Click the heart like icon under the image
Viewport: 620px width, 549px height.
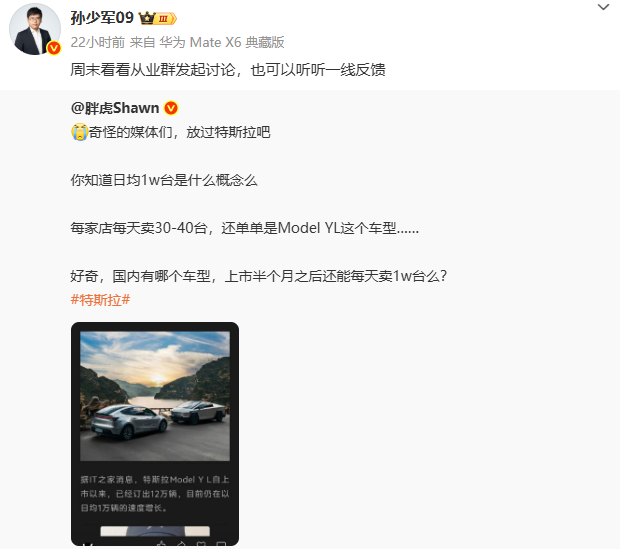pos(201,544)
